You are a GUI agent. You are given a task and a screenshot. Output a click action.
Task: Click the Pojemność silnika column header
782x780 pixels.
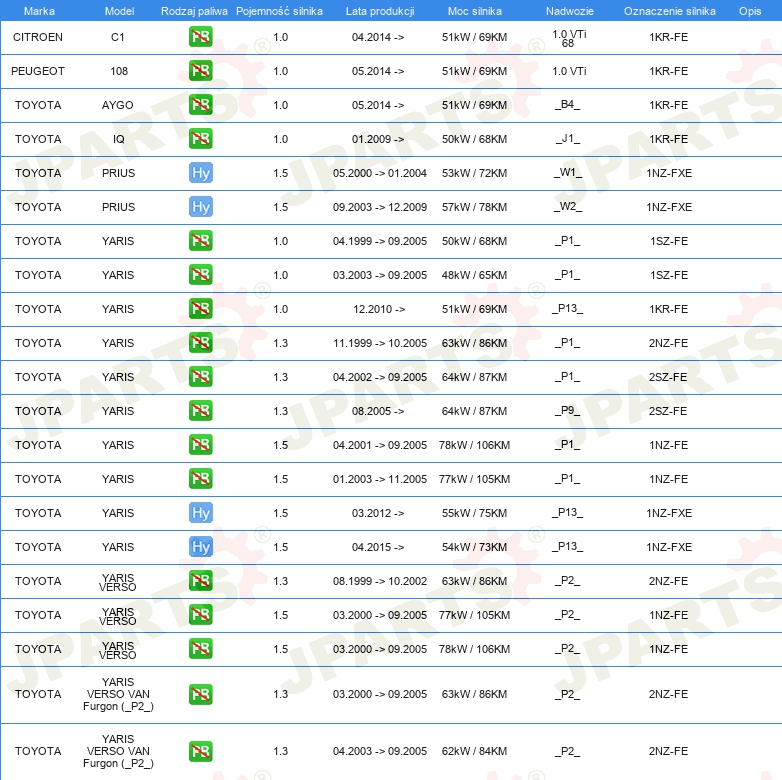[x=279, y=11]
